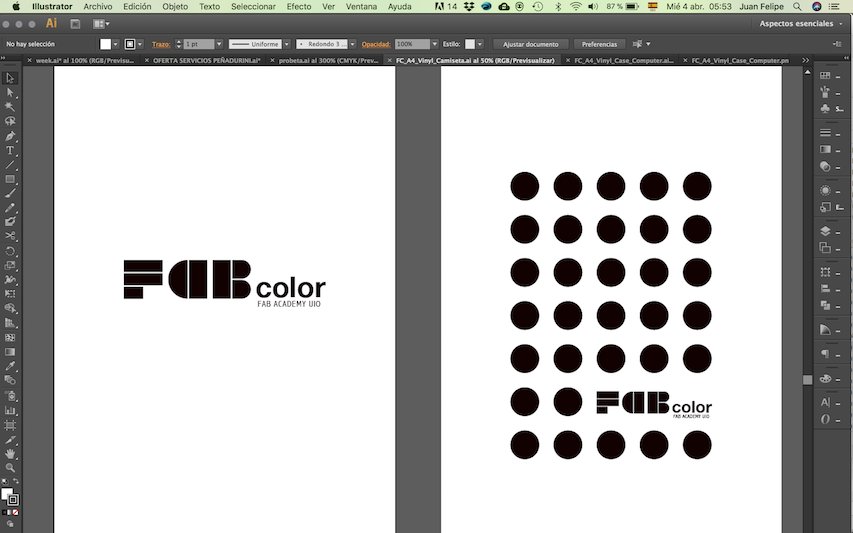The width and height of the screenshot is (853, 533).
Task: Open arrange documents dropdown in app bar
Action: 101,24
